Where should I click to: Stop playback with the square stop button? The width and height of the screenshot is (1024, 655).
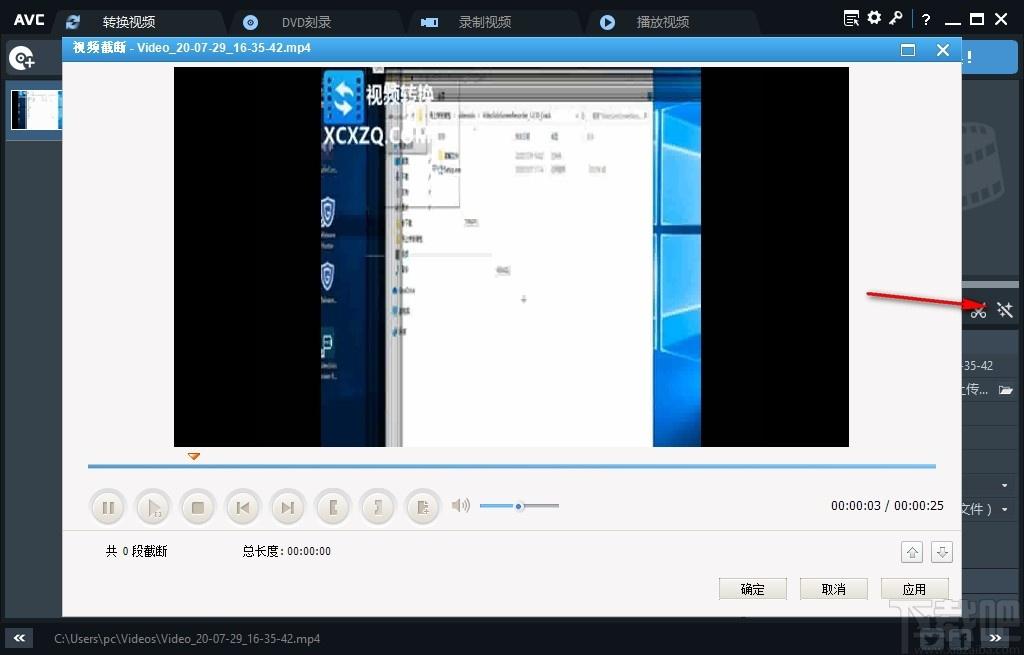coord(198,507)
